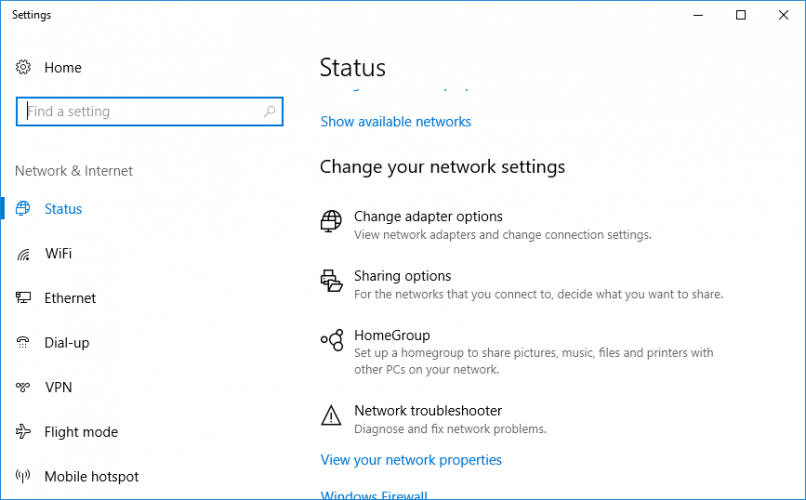
Task: Click the Flight mode airplane icon
Action: [x=23, y=432]
